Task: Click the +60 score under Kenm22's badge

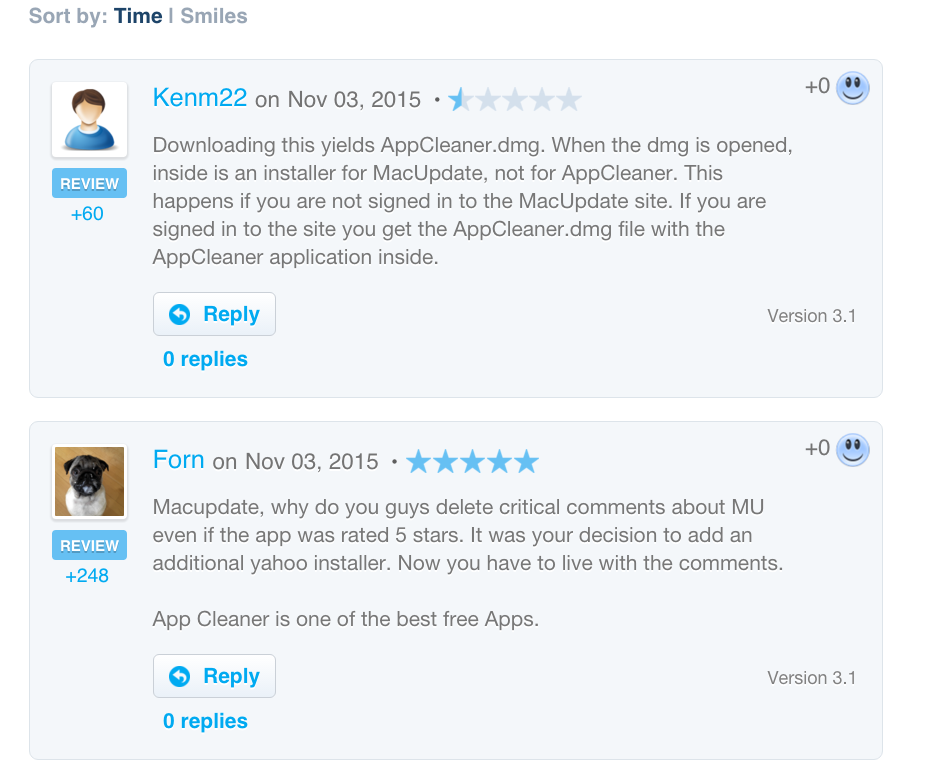Action: pos(87,214)
